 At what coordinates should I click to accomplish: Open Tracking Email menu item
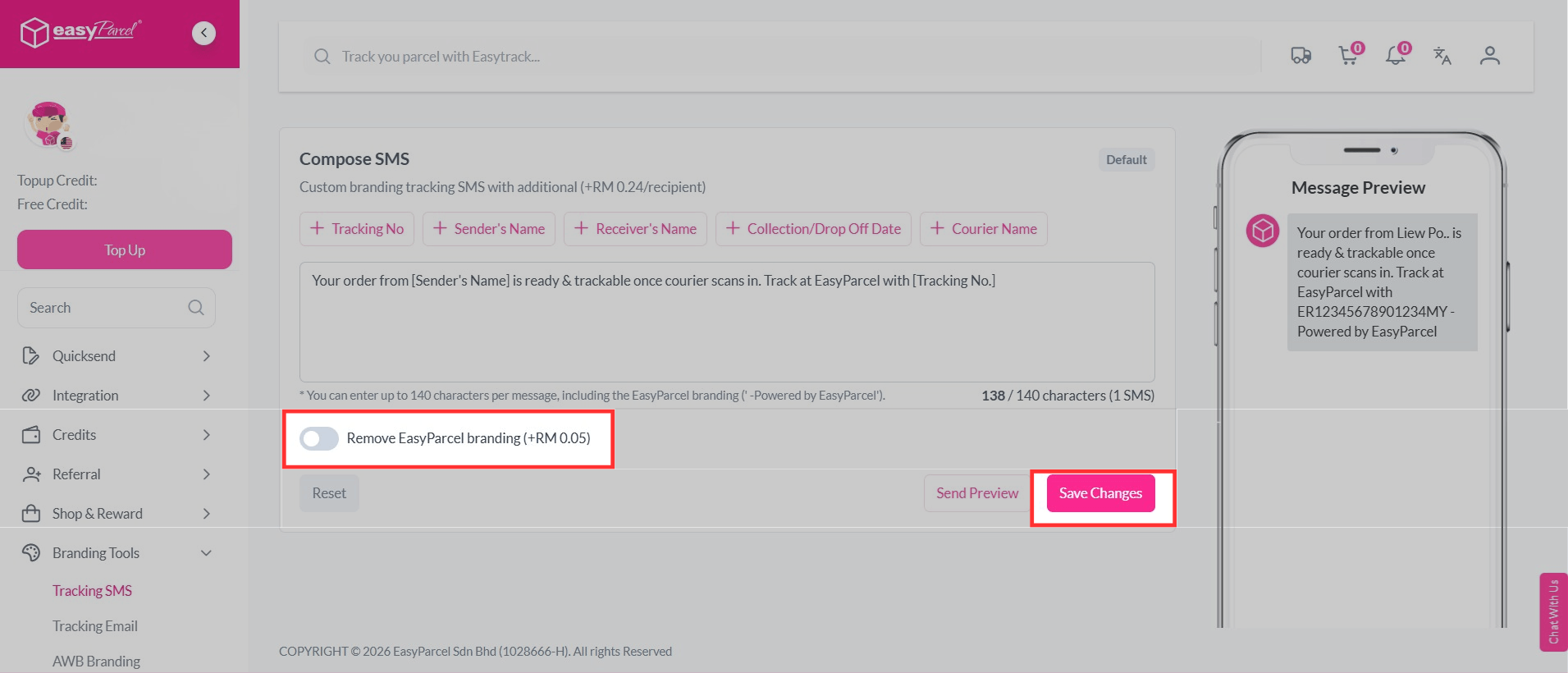pos(95,626)
